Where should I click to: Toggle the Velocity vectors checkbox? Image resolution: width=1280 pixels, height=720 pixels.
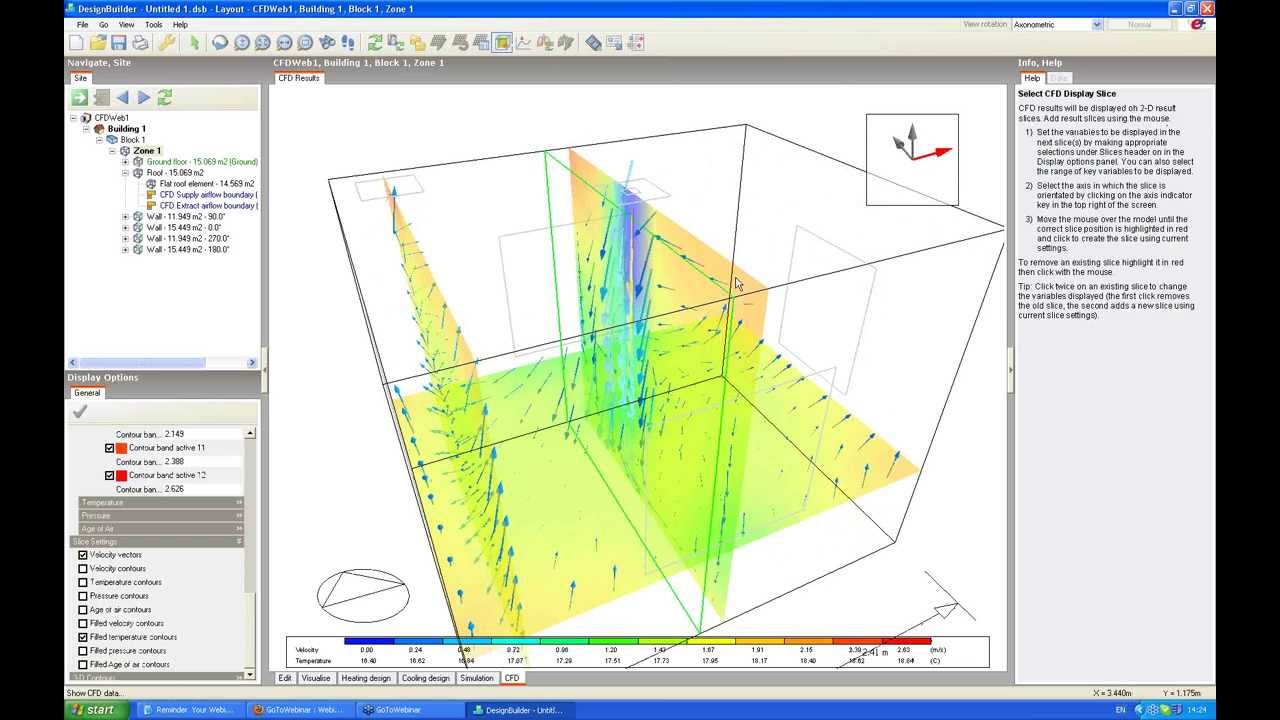click(x=83, y=555)
